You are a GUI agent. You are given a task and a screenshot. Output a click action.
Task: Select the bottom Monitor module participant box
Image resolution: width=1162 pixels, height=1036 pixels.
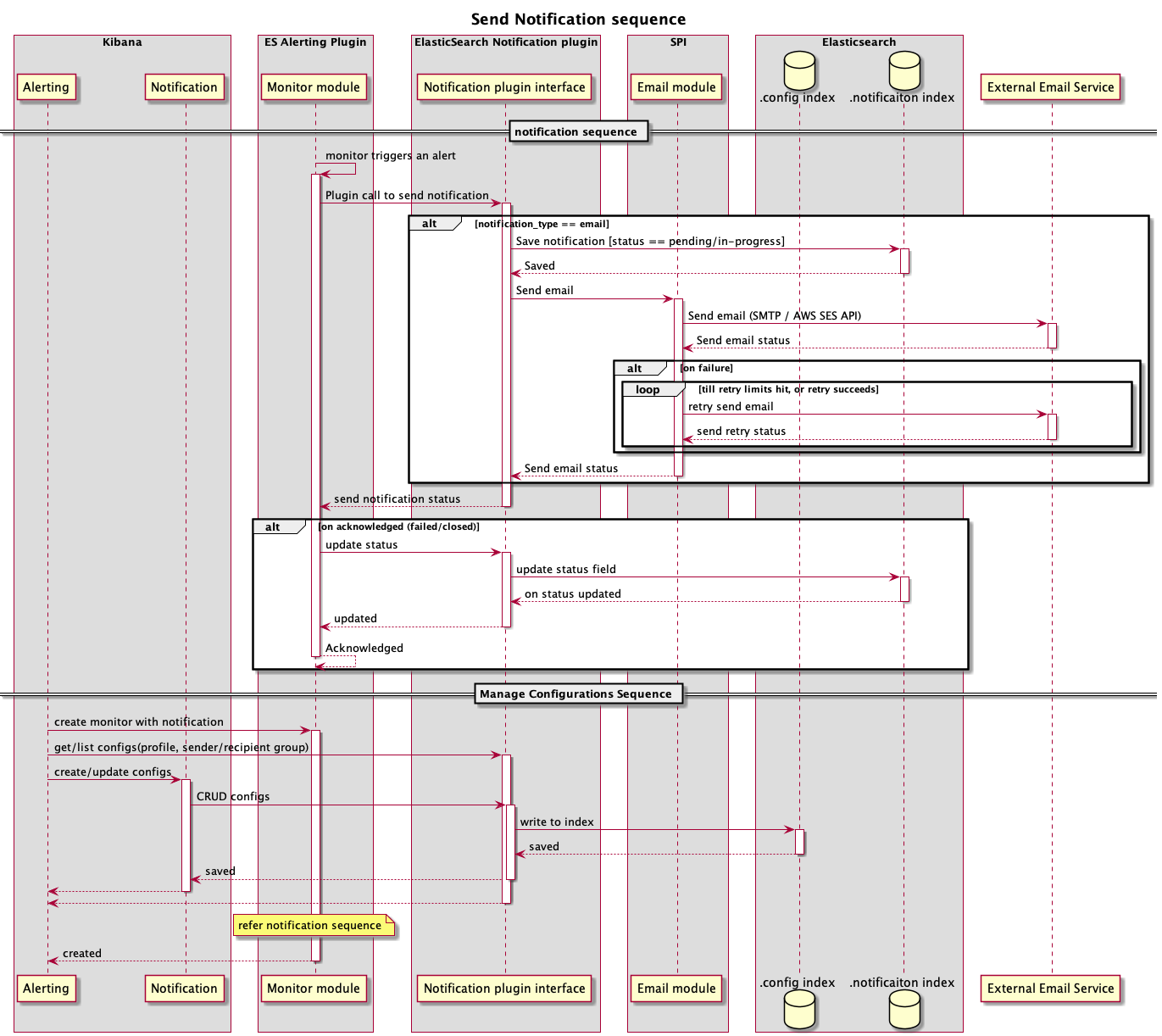[314, 989]
